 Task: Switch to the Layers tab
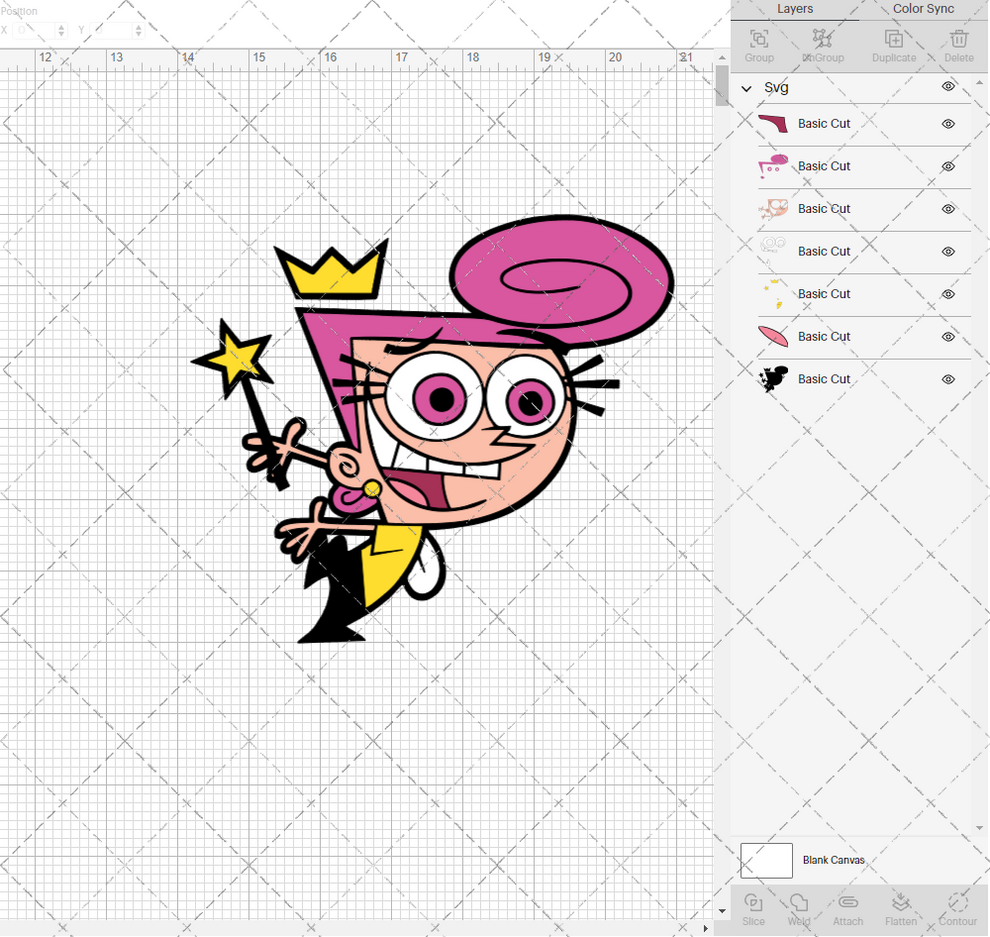pyautogui.click(x=795, y=9)
